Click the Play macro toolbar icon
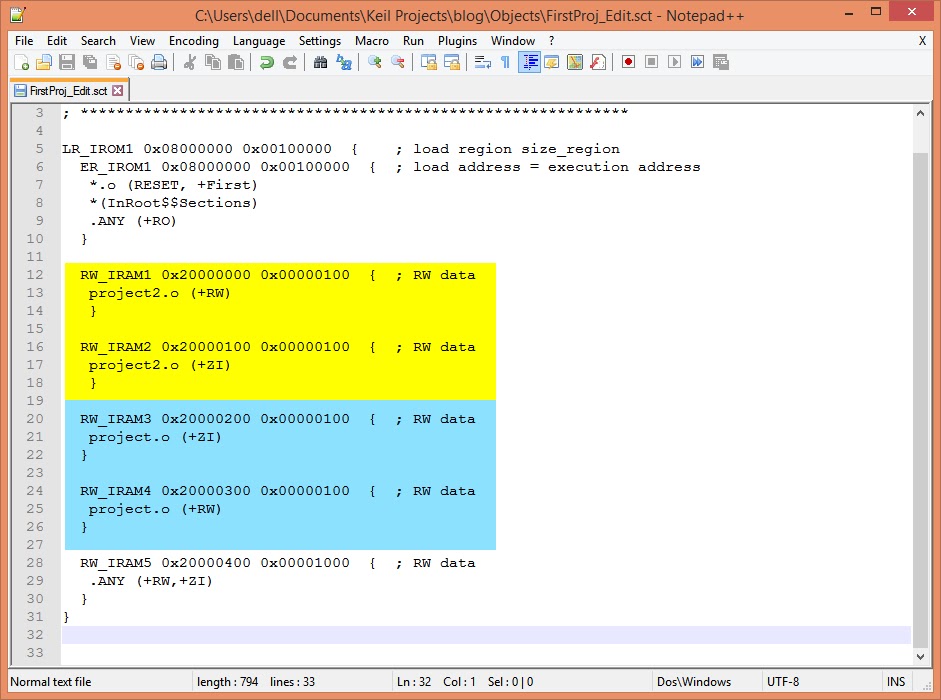This screenshot has height=700, width=941. (x=677, y=62)
